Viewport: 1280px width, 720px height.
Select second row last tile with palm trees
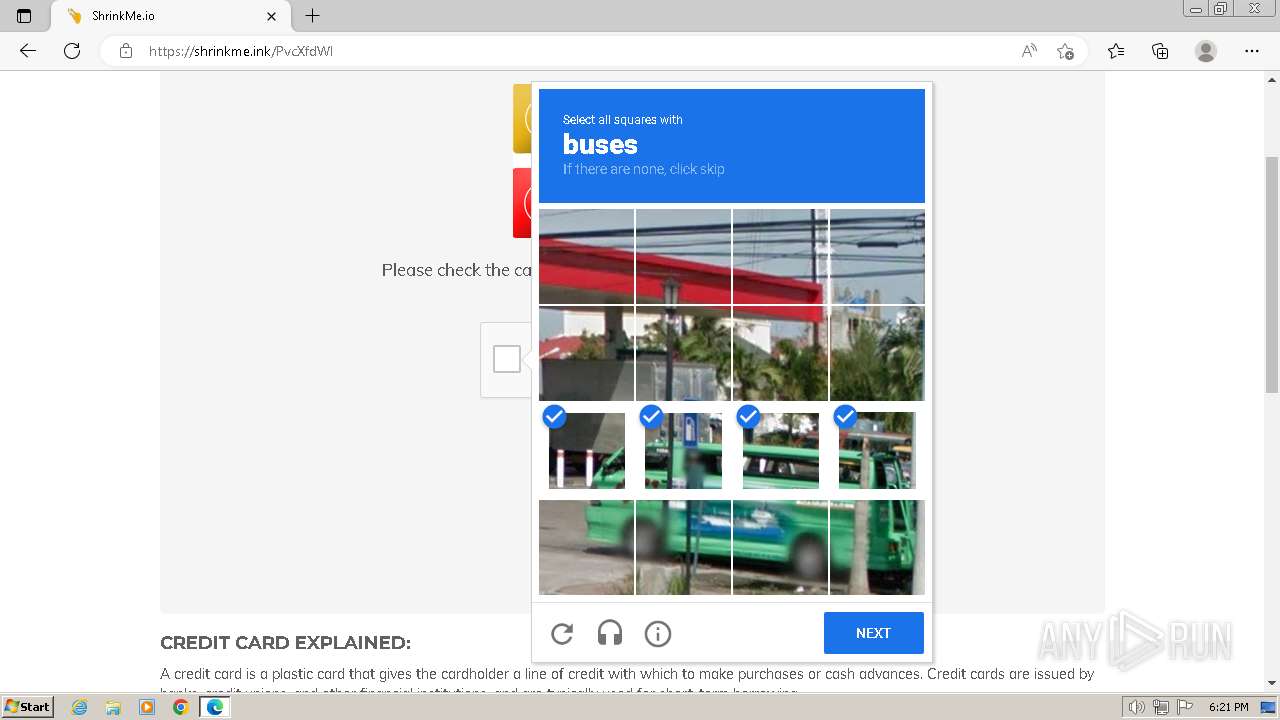click(x=877, y=353)
